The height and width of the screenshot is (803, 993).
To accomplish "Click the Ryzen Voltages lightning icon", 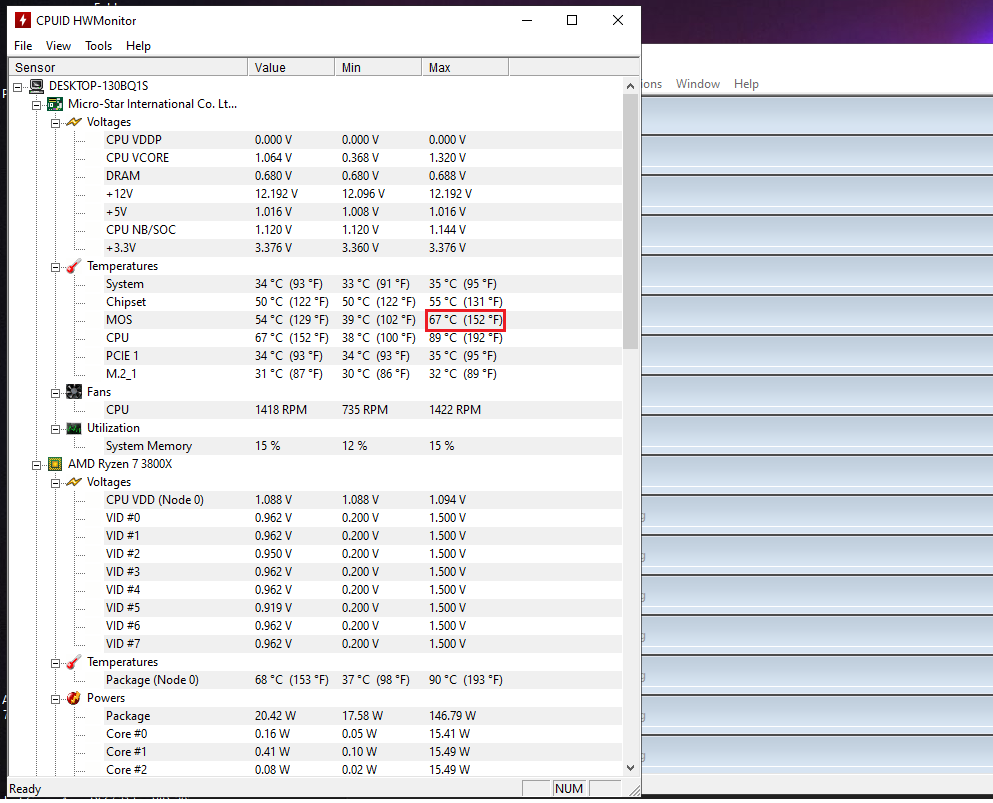I will click(73, 483).
